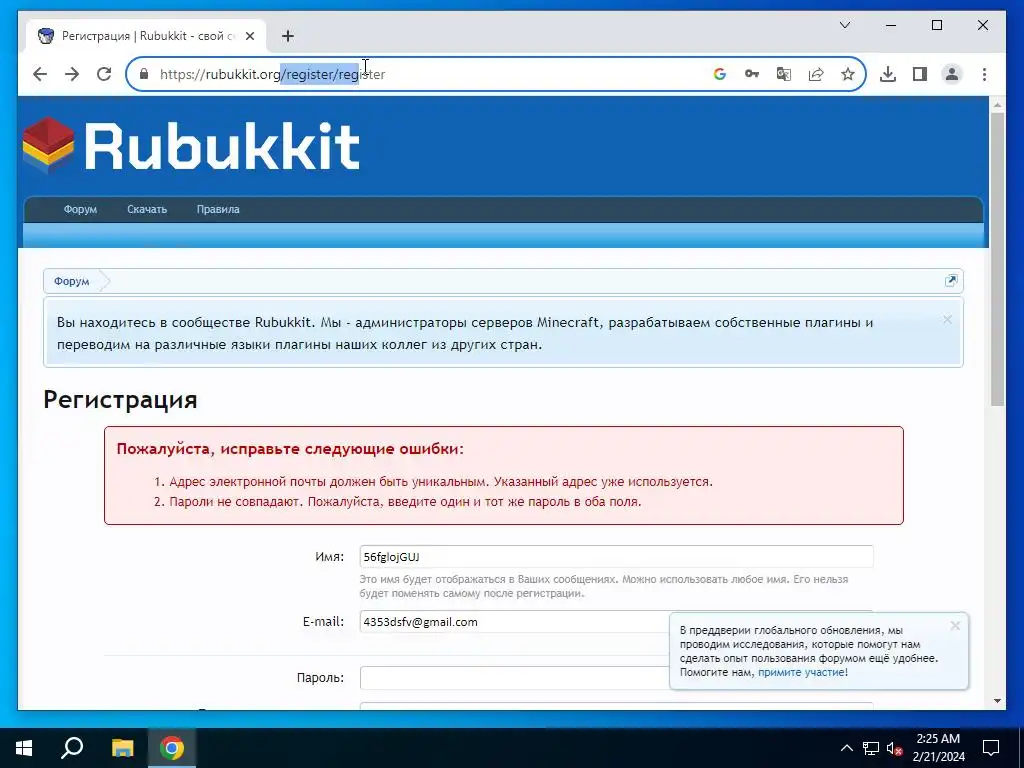Click 'Пожалуйста, исправьте следующие ошибки' heading
The height and width of the screenshot is (768, 1024).
tap(290, 449)
